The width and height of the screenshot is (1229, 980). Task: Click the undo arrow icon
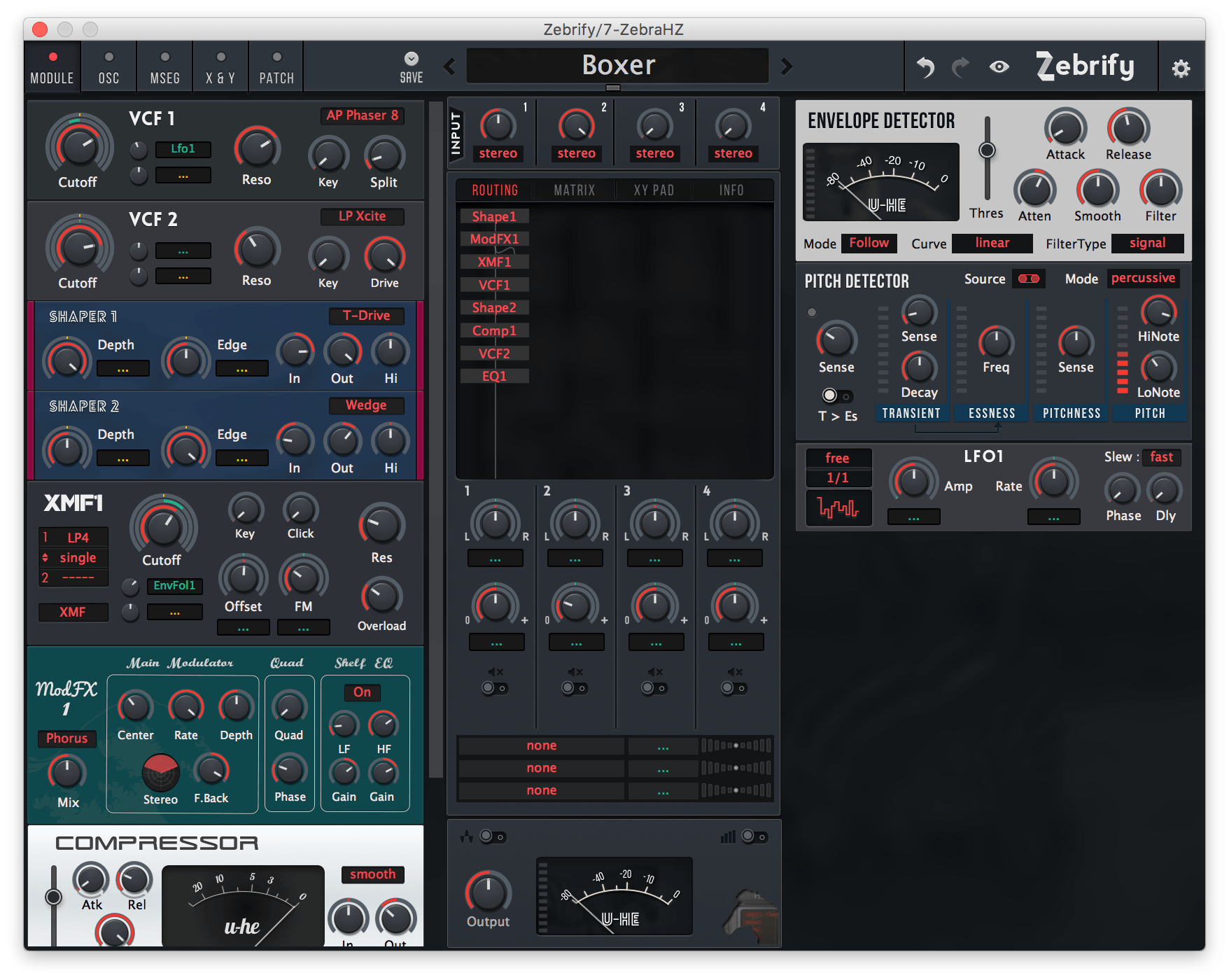pos(925,67)
